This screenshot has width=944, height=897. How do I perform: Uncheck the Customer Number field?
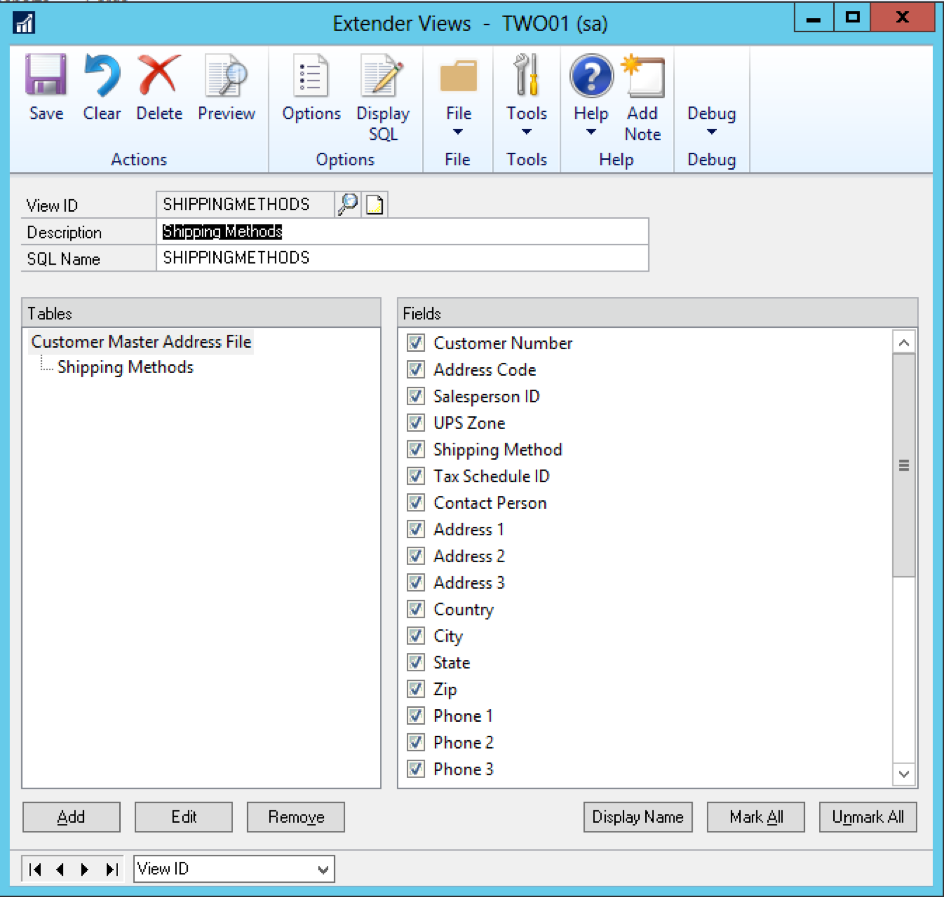(415, 343)
